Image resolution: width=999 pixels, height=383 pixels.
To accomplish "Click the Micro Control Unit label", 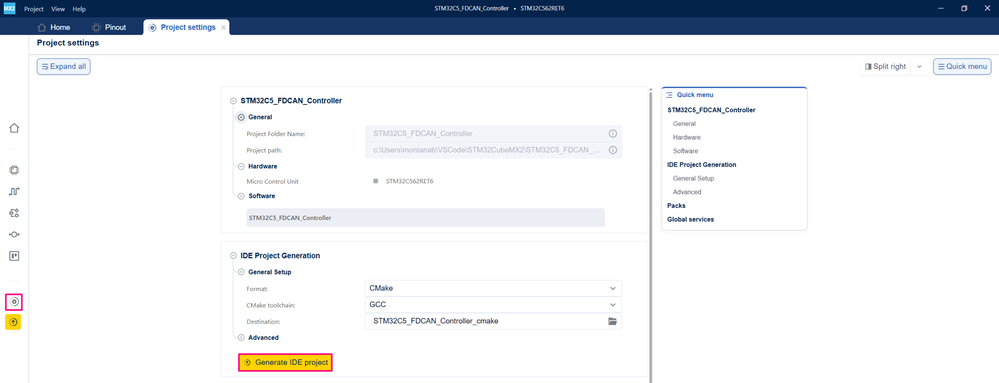I will [x=273, y=182].
